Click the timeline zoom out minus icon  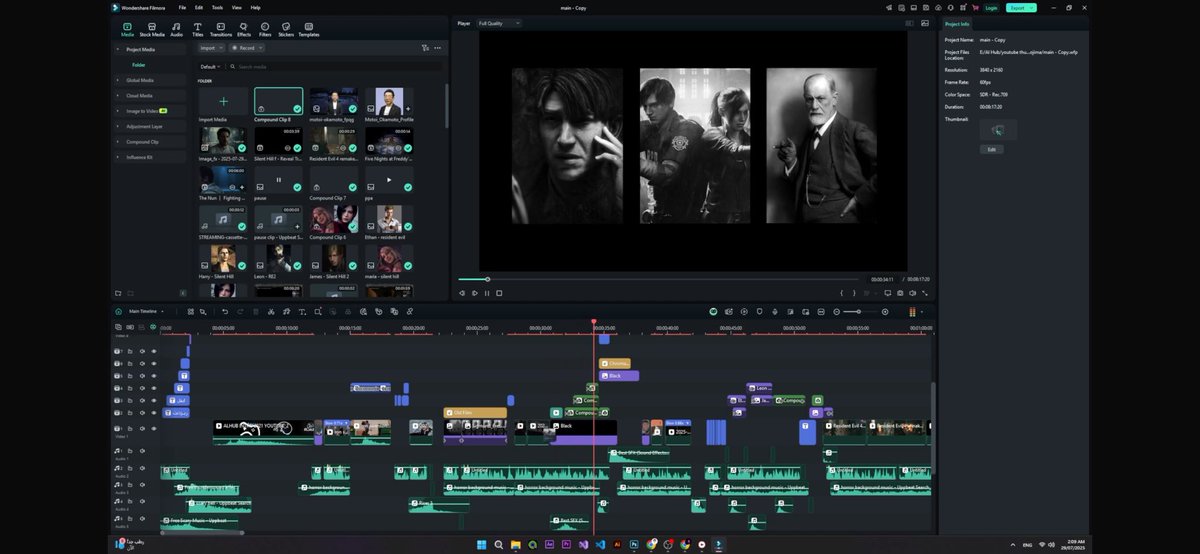click(837, 311)
